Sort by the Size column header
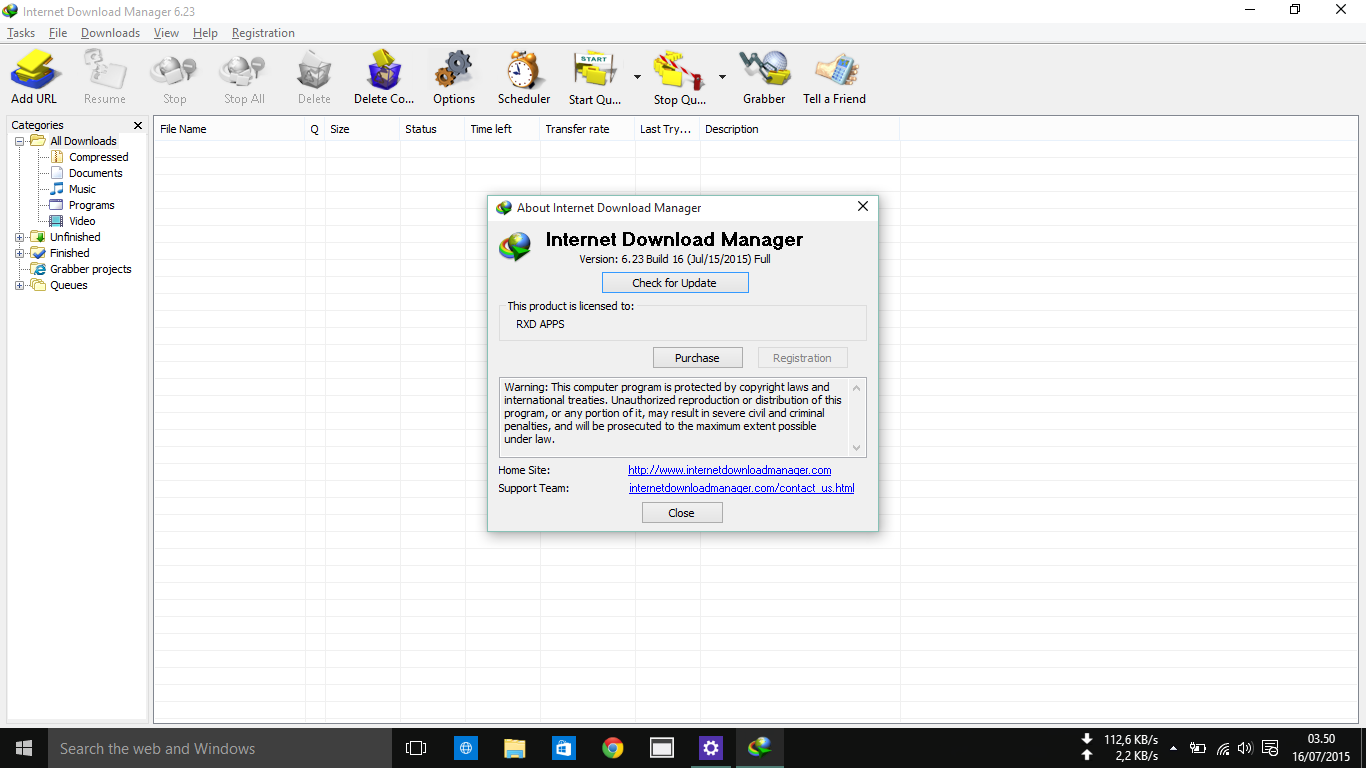 (x=363, y=129)
